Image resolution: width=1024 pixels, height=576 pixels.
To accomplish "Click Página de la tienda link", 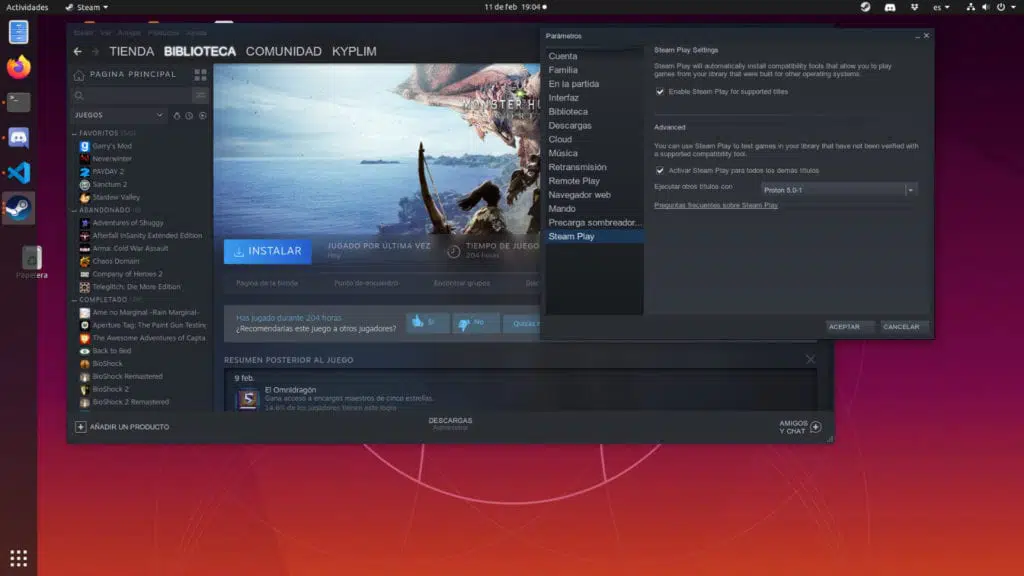I will tap(266, 283).
